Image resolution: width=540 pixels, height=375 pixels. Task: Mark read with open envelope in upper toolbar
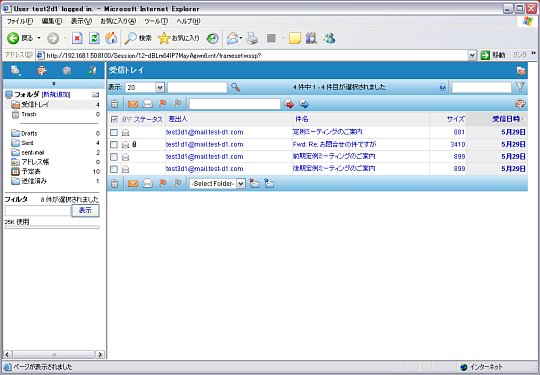147,104
